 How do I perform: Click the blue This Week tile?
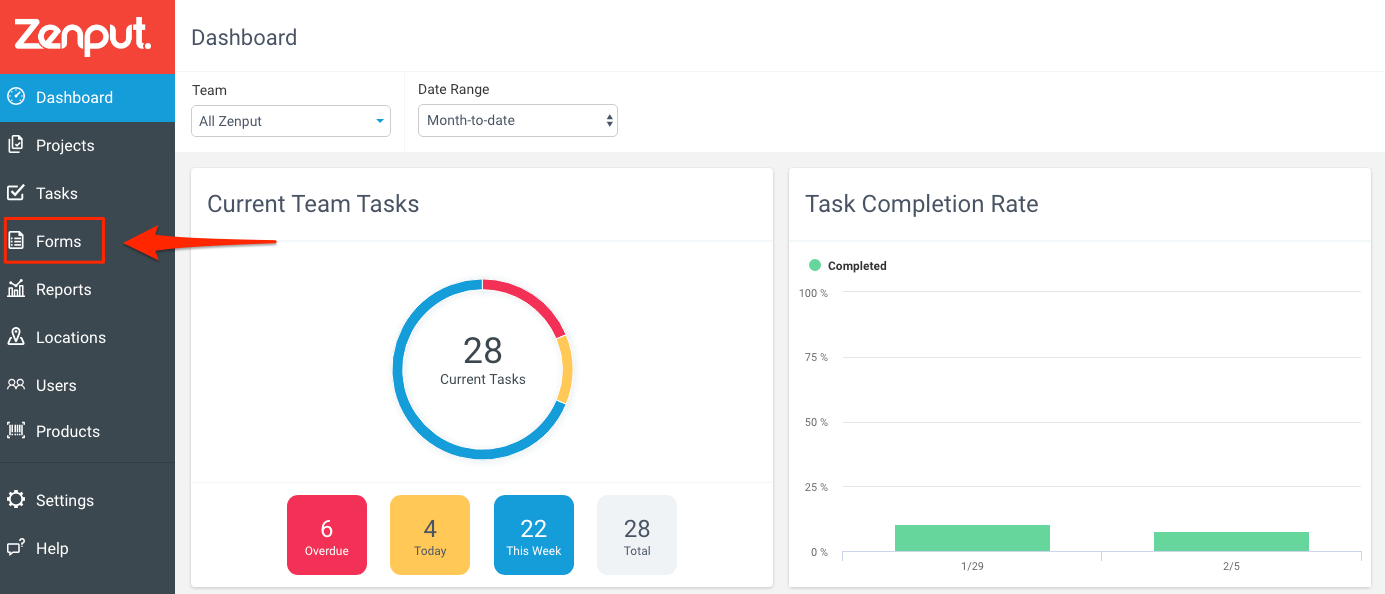click(534, 535)
